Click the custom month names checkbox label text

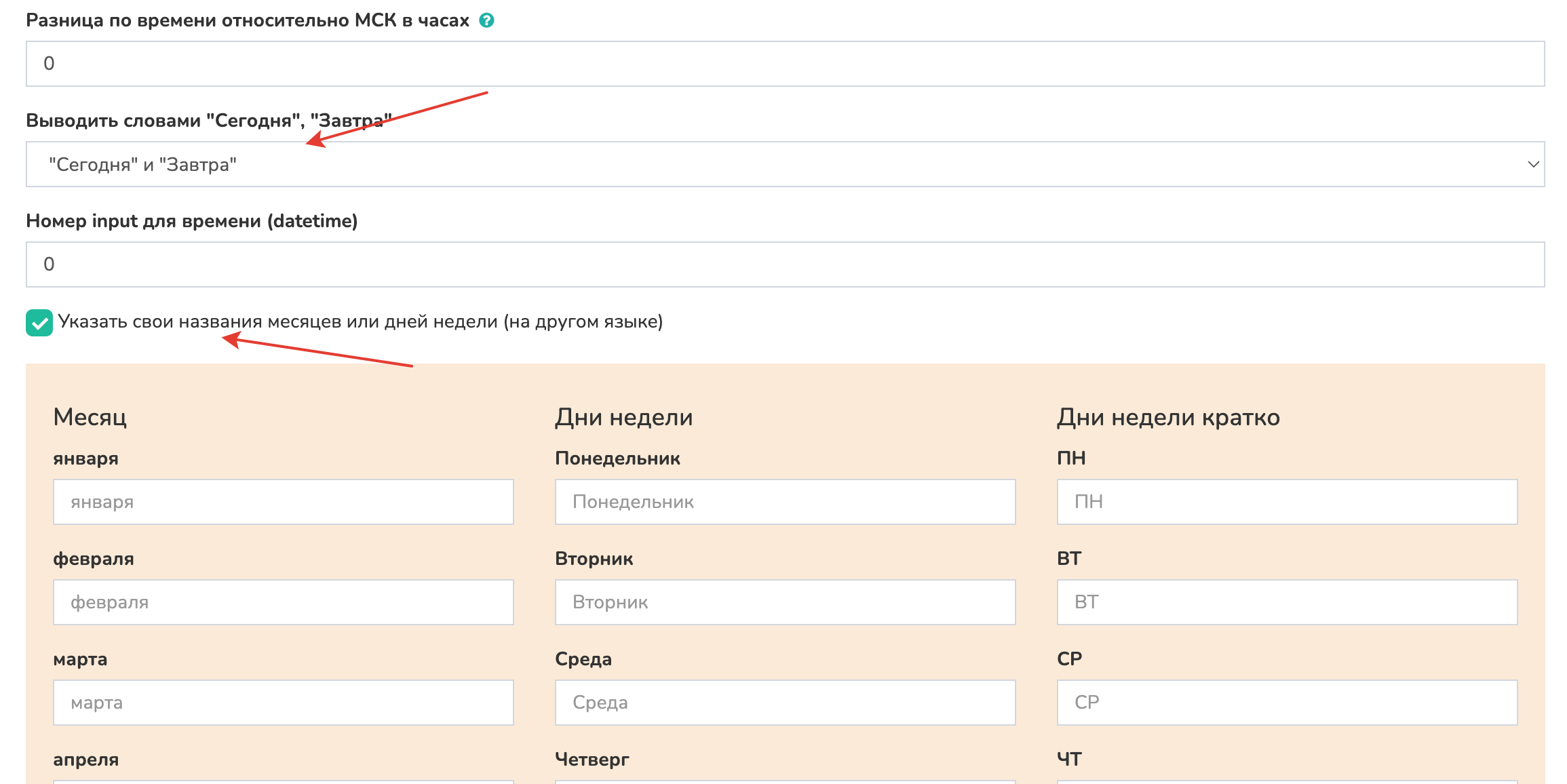coord(360,321)
